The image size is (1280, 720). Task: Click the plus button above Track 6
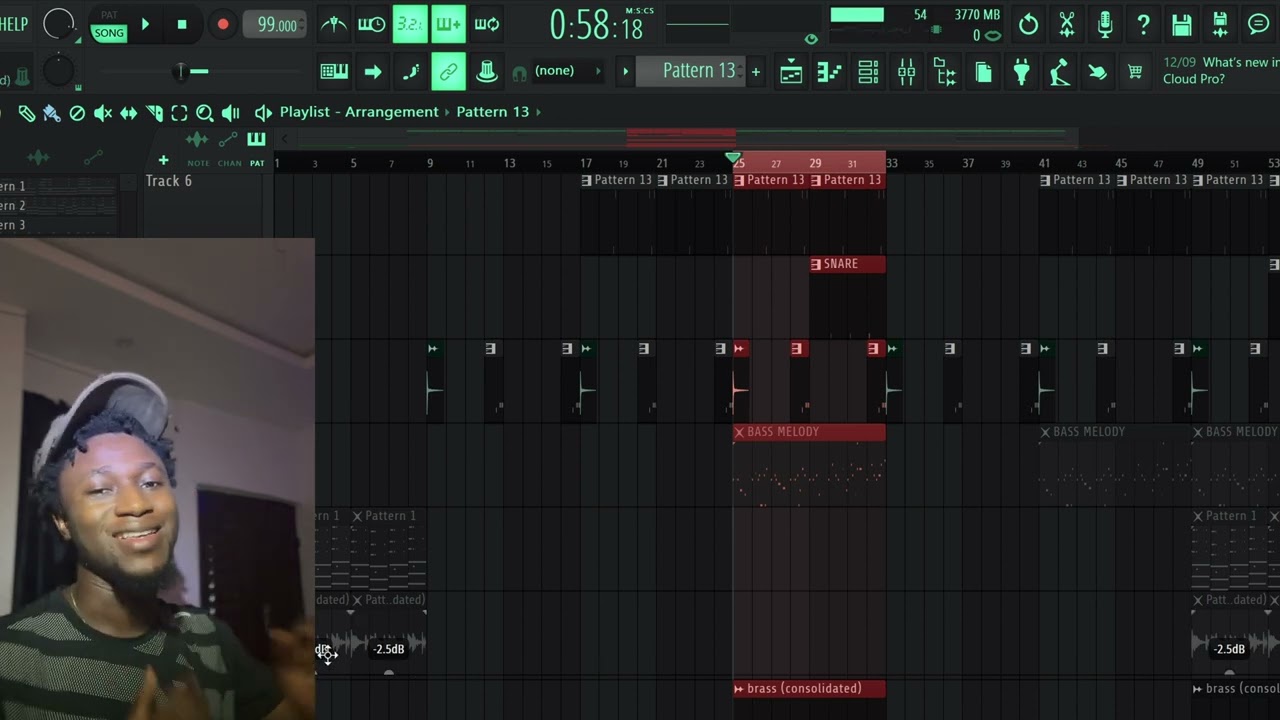tap(163, 160)
